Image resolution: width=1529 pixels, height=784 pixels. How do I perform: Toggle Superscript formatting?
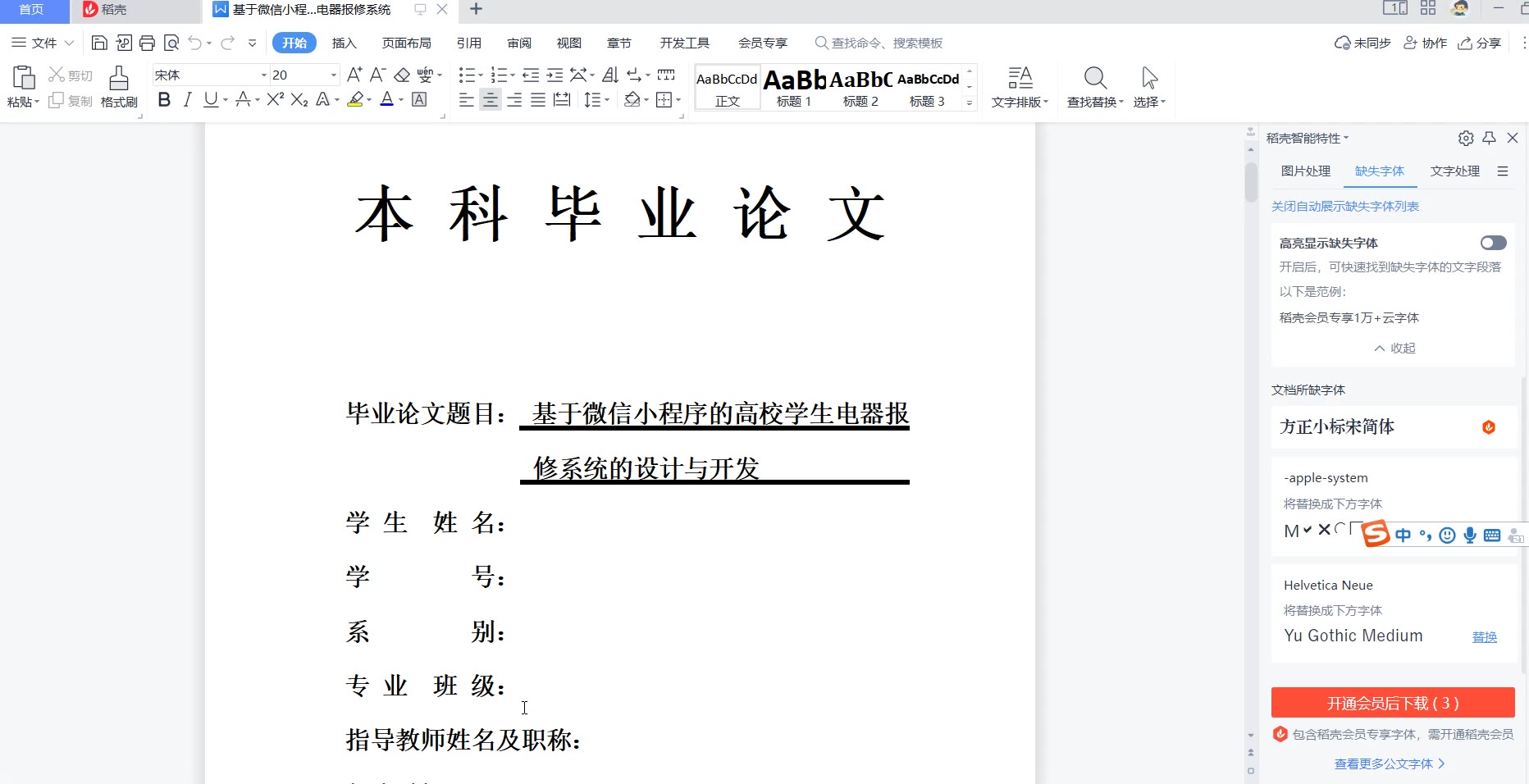[276, 99]
